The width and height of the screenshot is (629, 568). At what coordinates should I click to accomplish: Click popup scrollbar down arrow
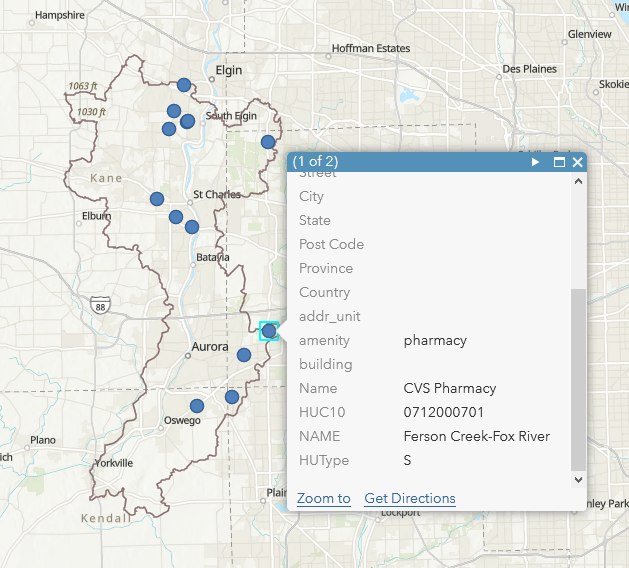(578, 480)
